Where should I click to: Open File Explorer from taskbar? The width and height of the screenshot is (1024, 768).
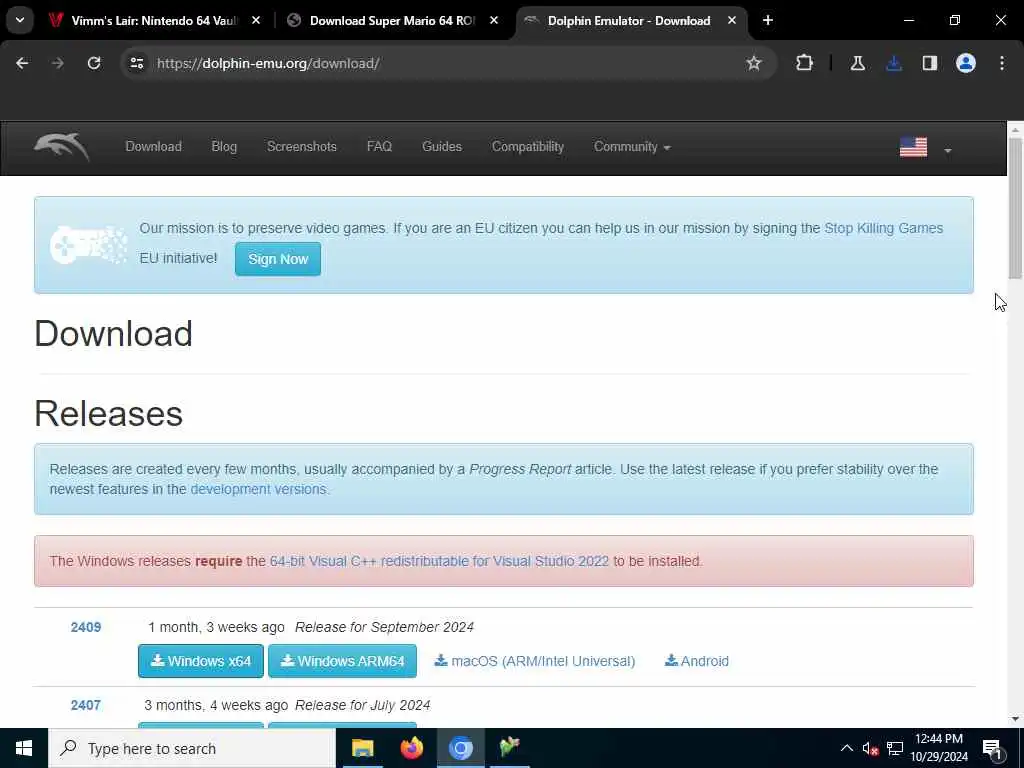coord(362,748)
